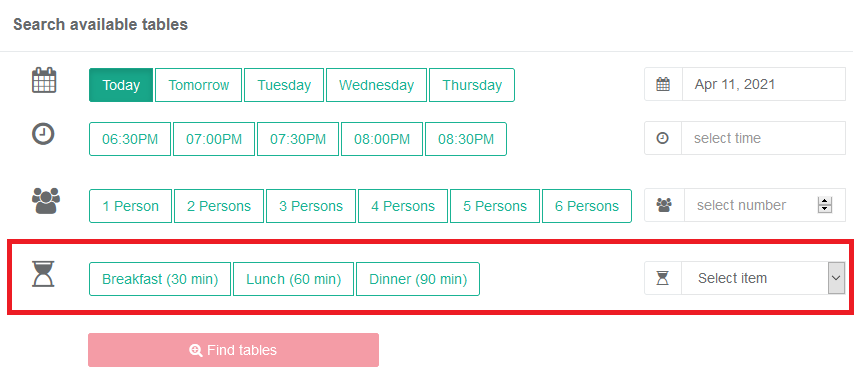Click the Find tables button
This screenshot has height=378, width=856.
234,350
